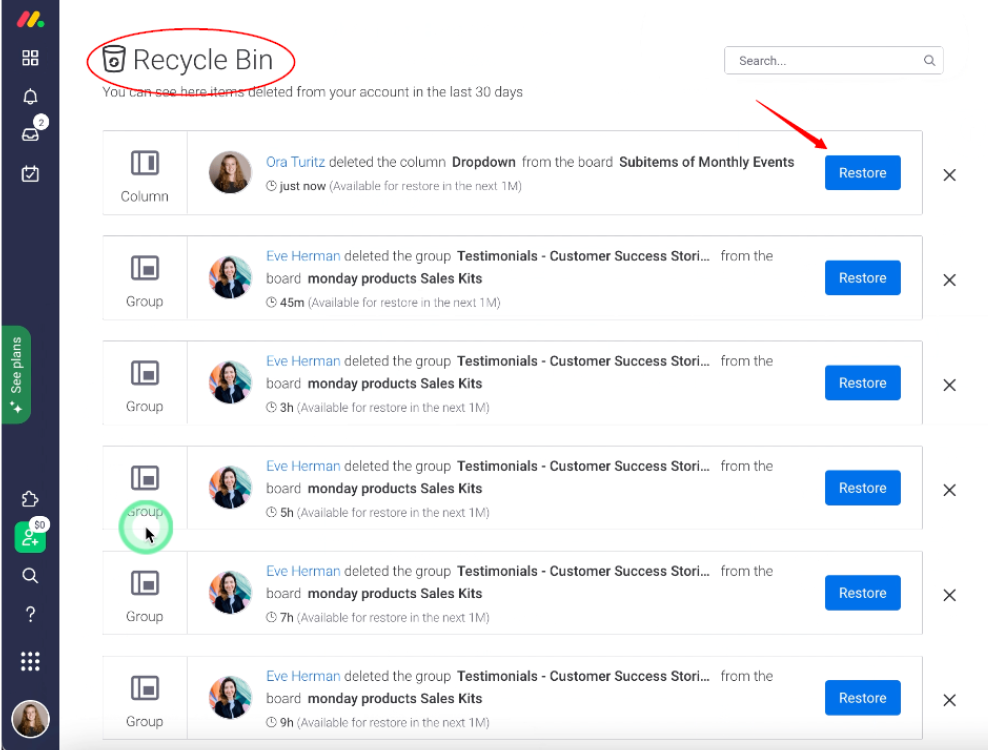Open the nine-dot apps menu
Image resolution: width=991 pixels, height=750 pixels.
pyautogui.click(x=30, y=661)
